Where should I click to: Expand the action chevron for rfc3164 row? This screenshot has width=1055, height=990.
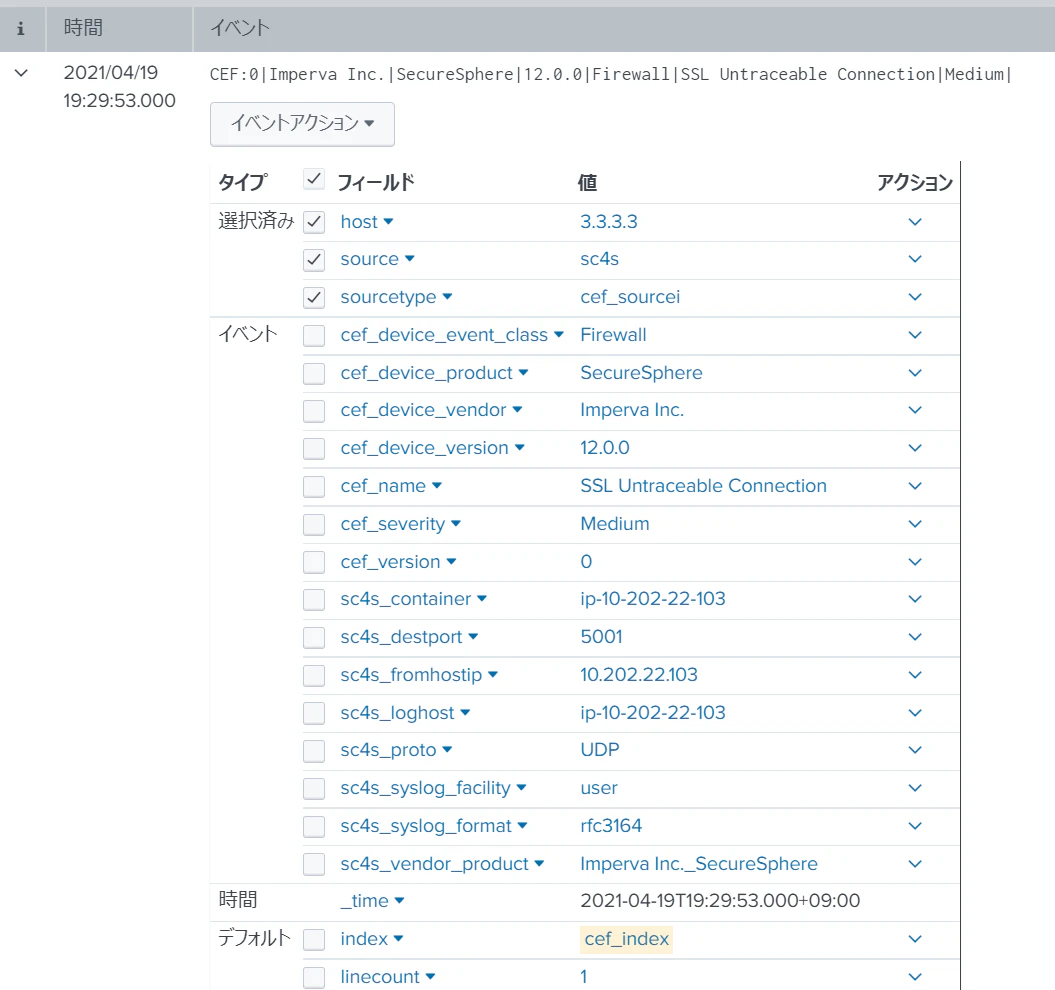(915, 826)
